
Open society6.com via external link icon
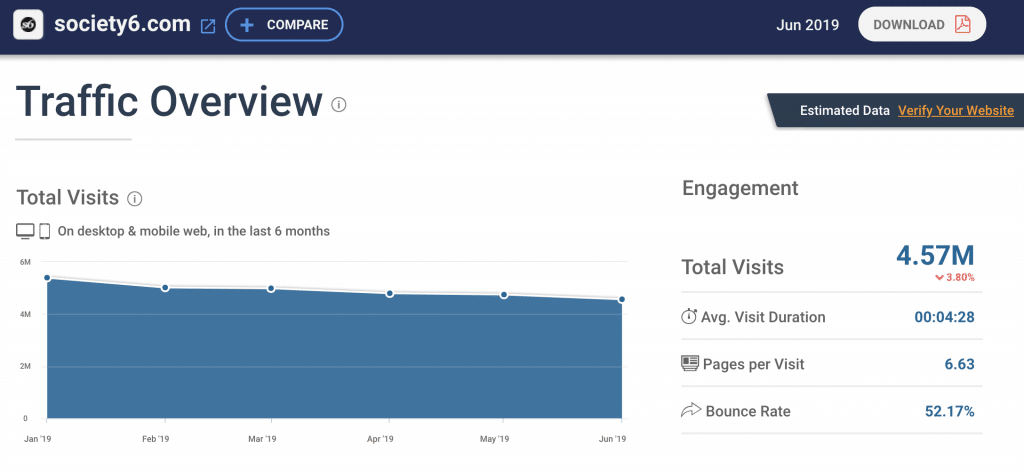click(208, 26)
